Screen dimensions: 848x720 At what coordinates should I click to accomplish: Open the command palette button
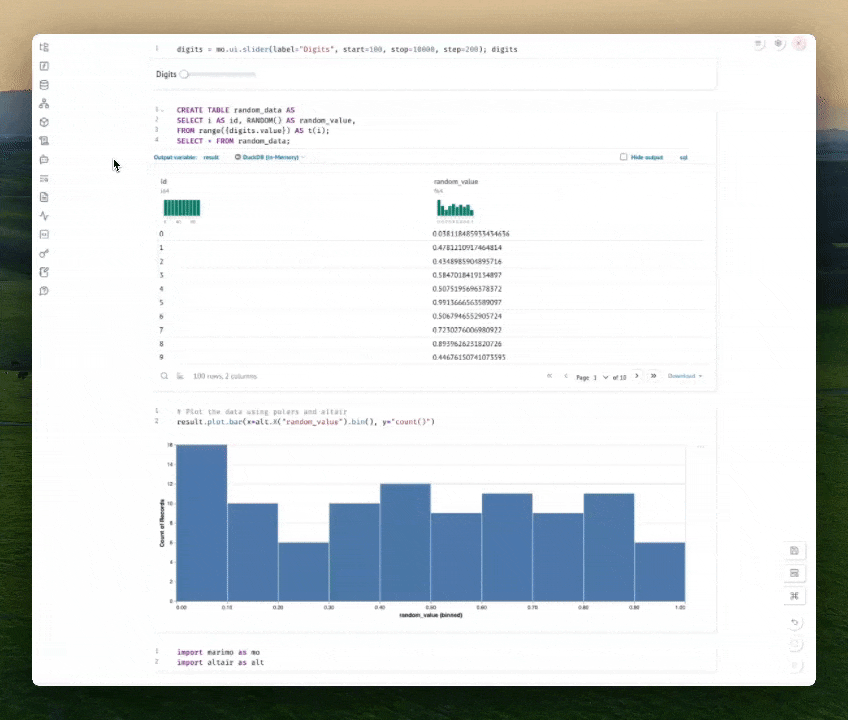click(794, 596)
